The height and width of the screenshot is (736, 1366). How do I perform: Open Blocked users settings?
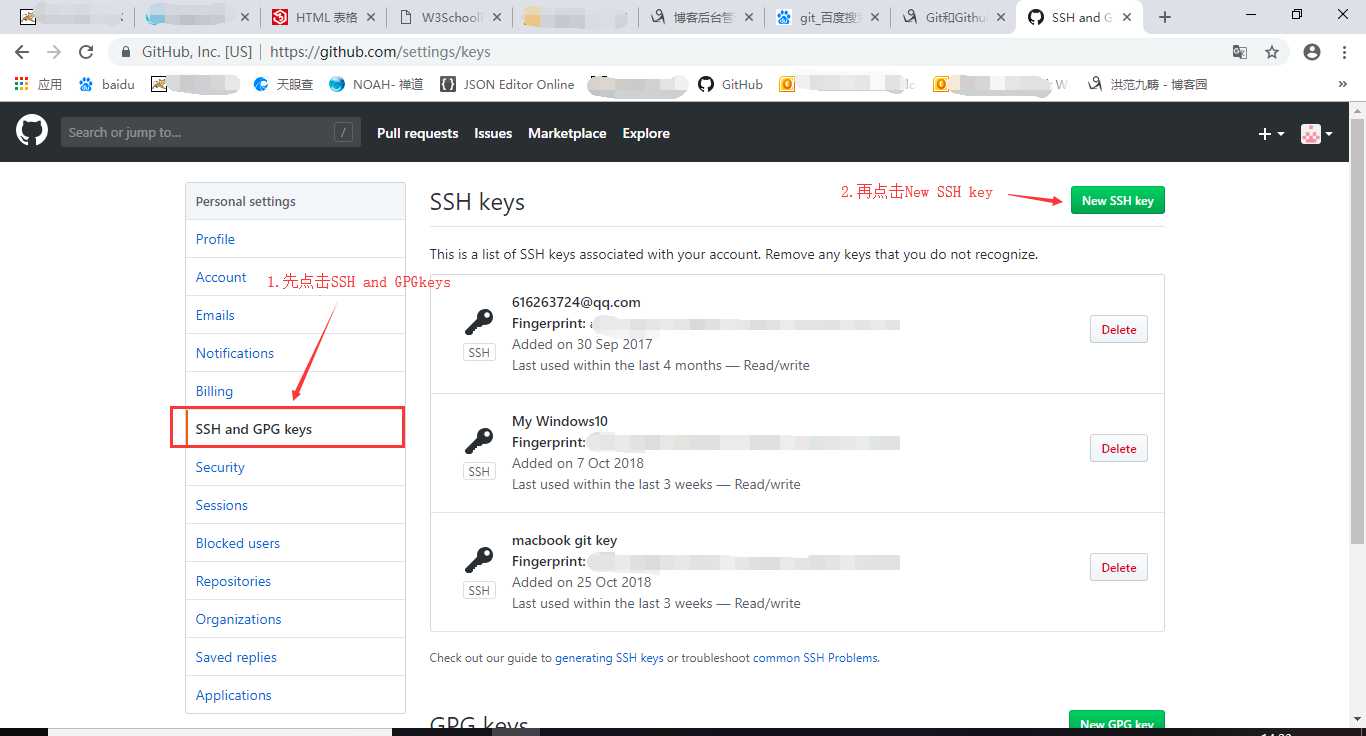click(295, 543)
